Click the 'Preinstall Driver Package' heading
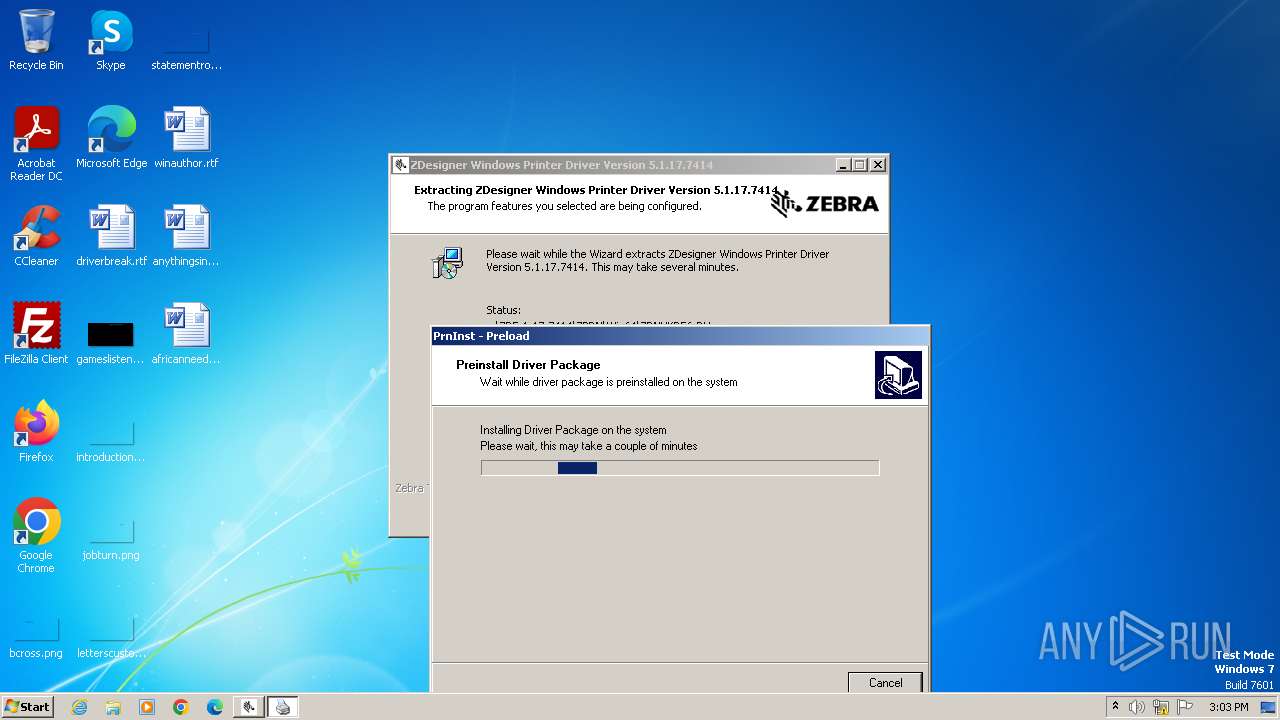The height and width of the screenshot is (720, 1280). point(528,365)
